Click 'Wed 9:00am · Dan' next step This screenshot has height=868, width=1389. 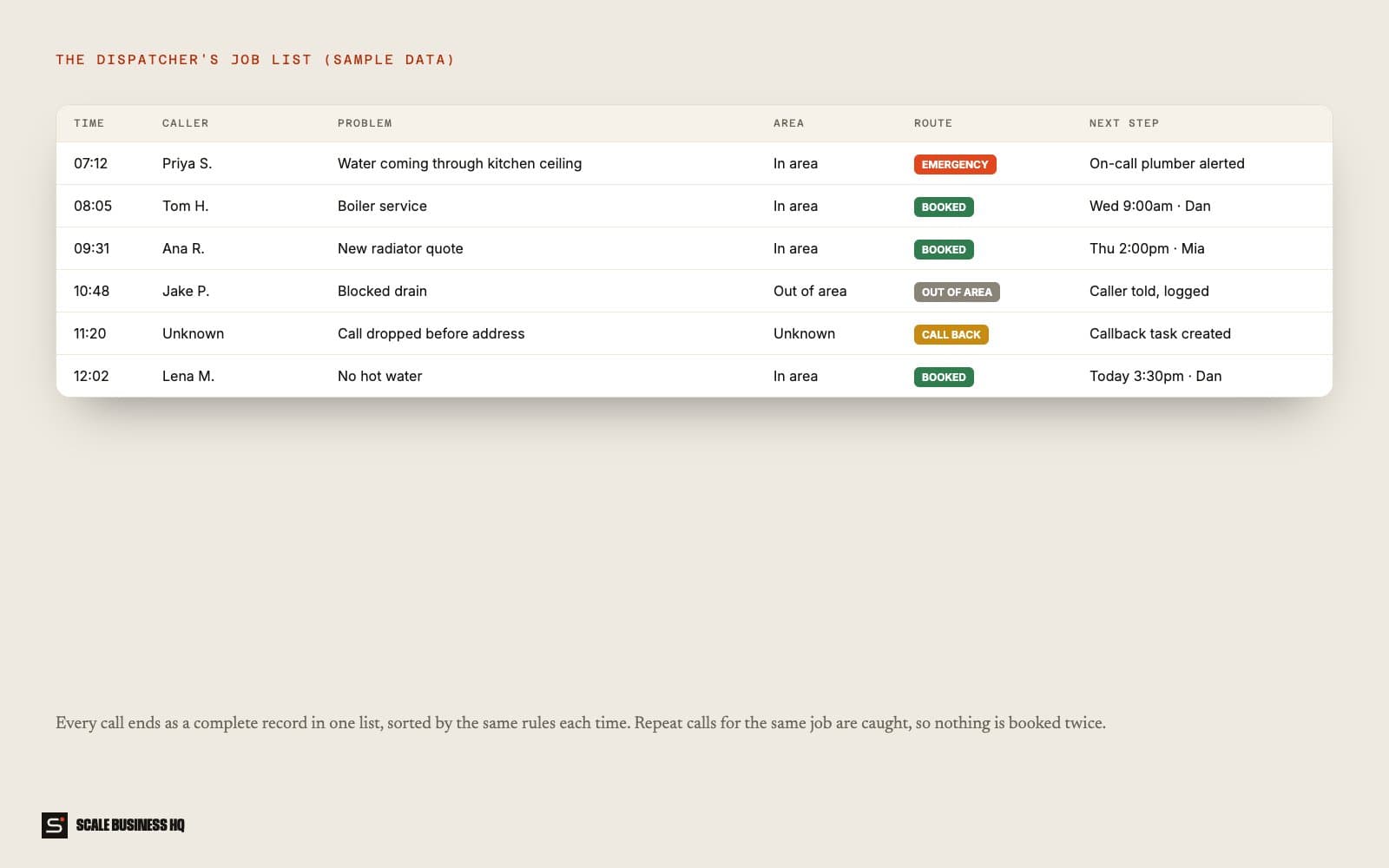click(x=1149, y=206)
